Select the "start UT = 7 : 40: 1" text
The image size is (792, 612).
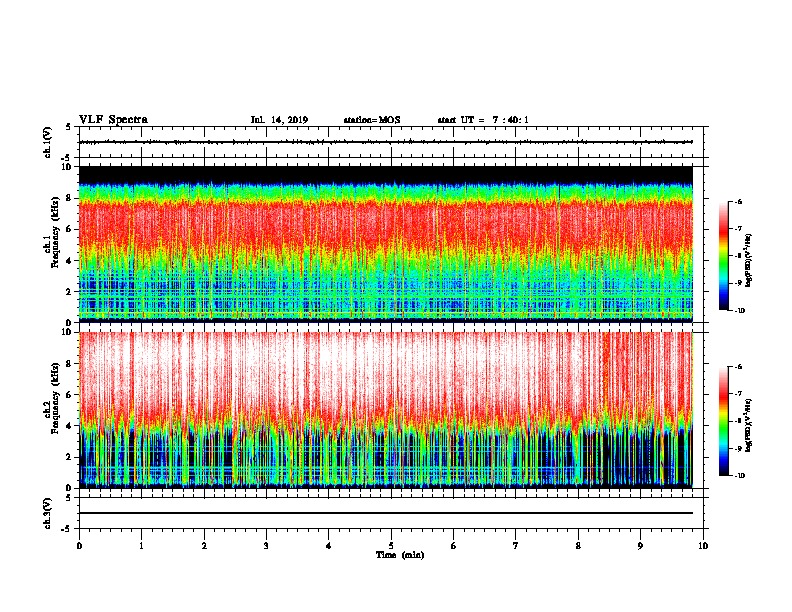pyautogui.click(x=483, y=120)
